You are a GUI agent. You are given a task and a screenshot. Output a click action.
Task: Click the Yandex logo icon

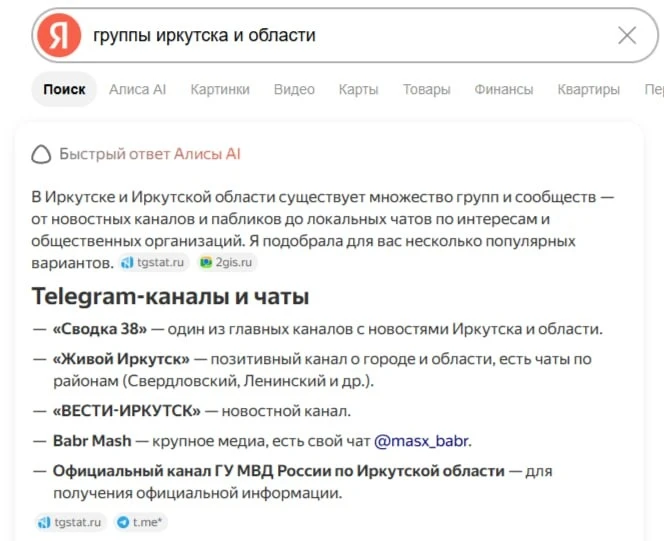click(x=58, y=35)
